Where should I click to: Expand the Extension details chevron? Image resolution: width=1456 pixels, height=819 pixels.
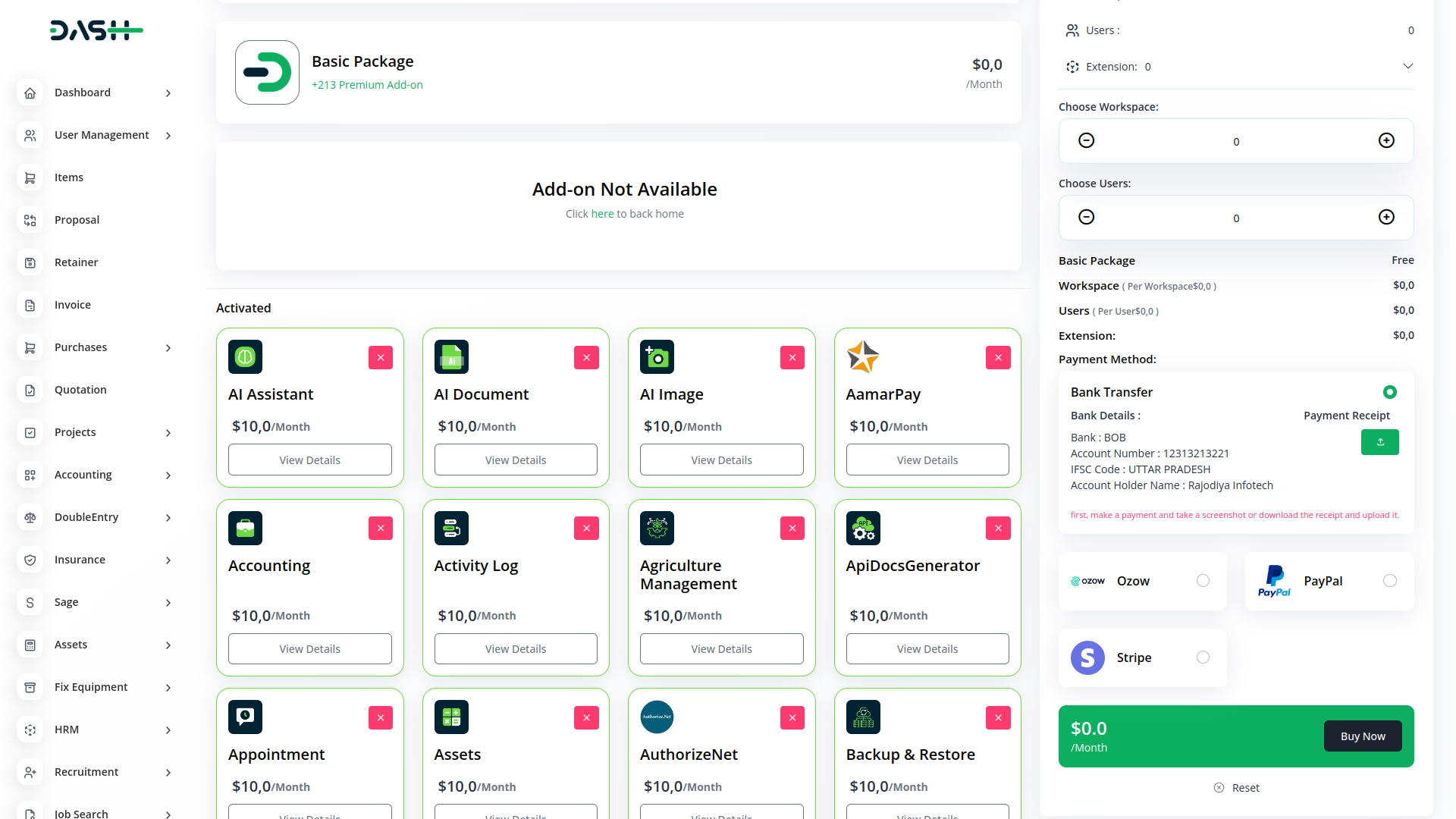(1407, 66)
